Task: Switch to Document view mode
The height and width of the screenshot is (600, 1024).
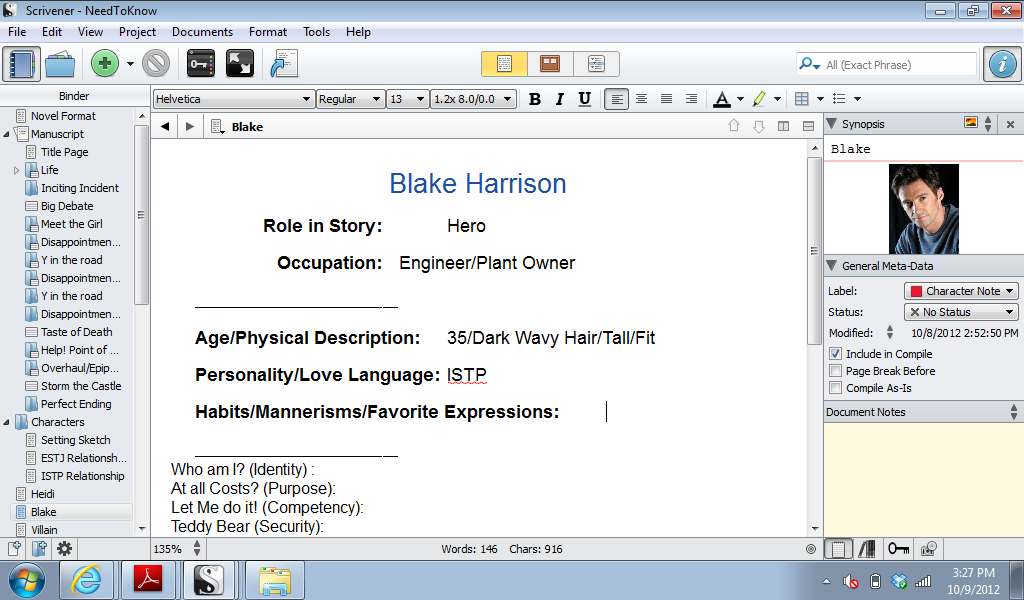Action: pyautogui.click(x=504, y=64)
